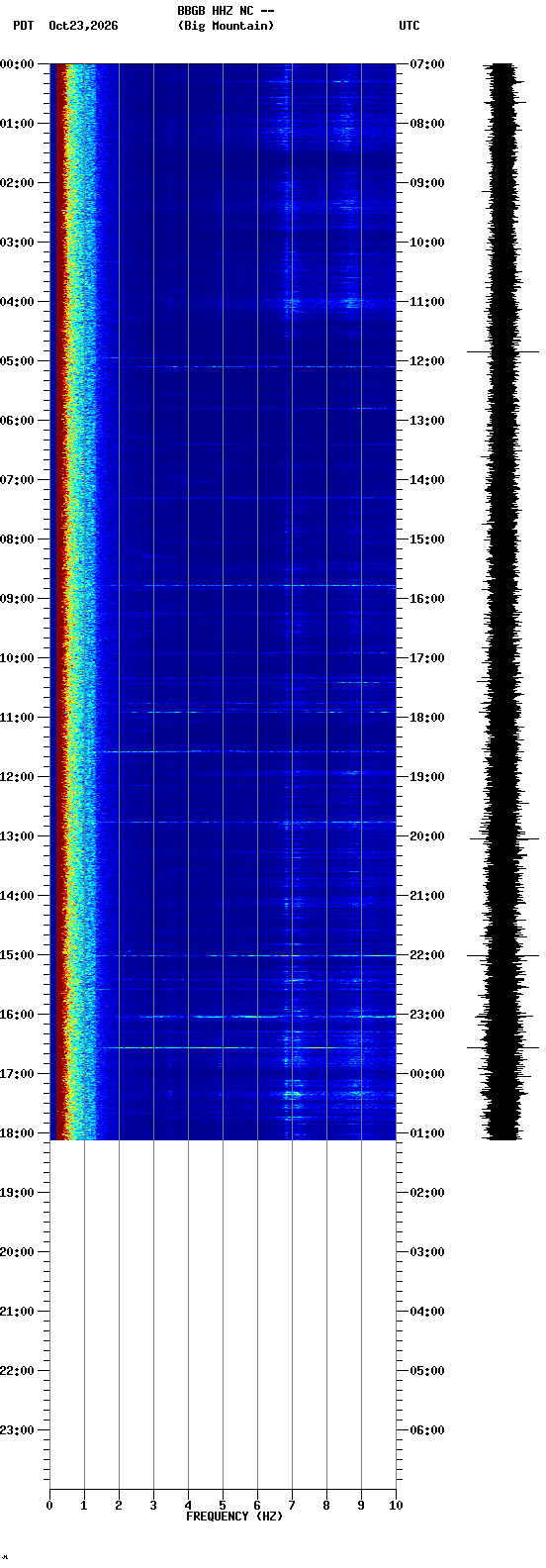546x1568 pixels.
Task: Click the 10:00 UTC time label
Action: pyautogui.click(x=427, y=243)
